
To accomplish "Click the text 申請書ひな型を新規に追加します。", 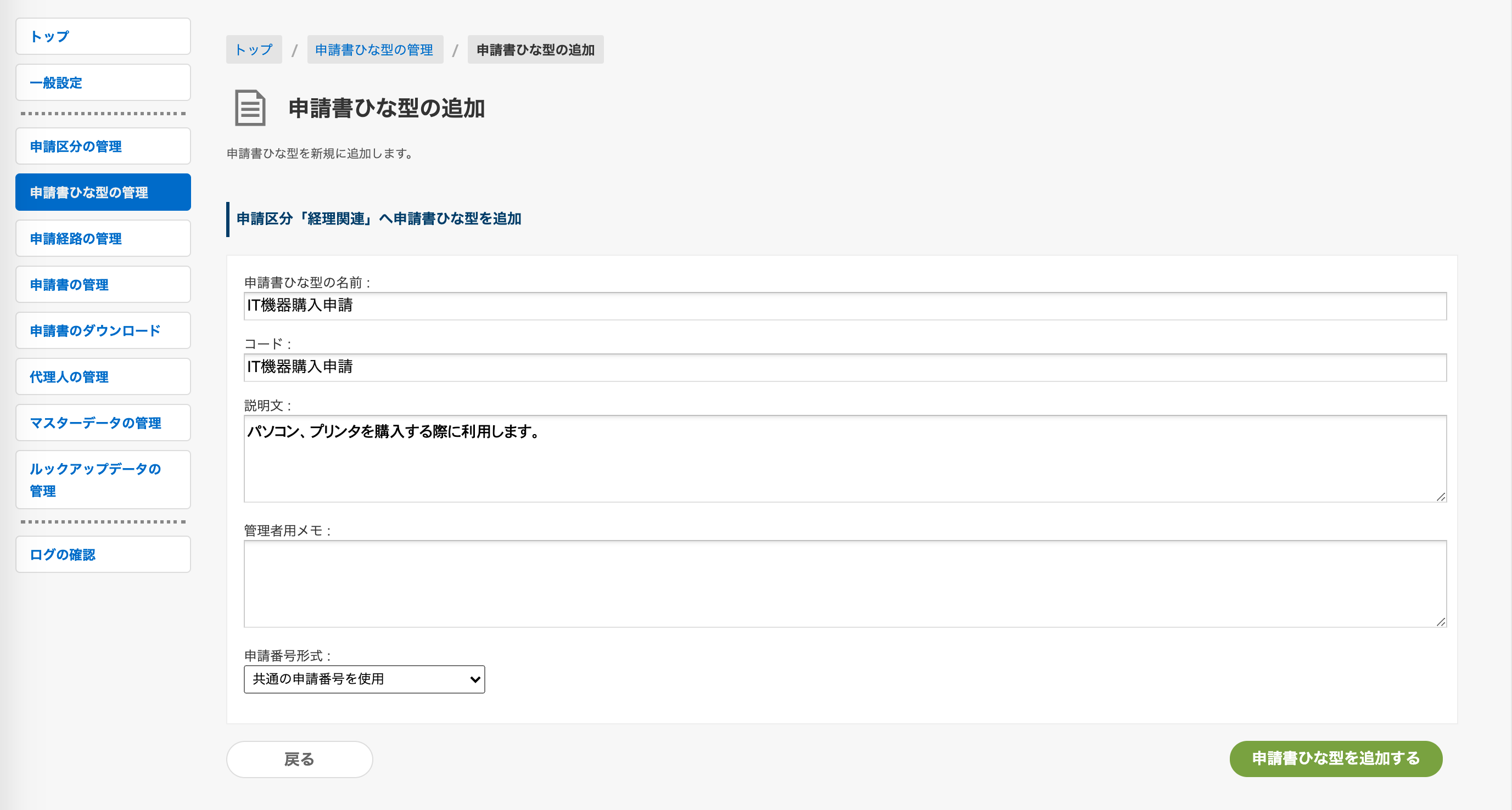I will point(321,154).
